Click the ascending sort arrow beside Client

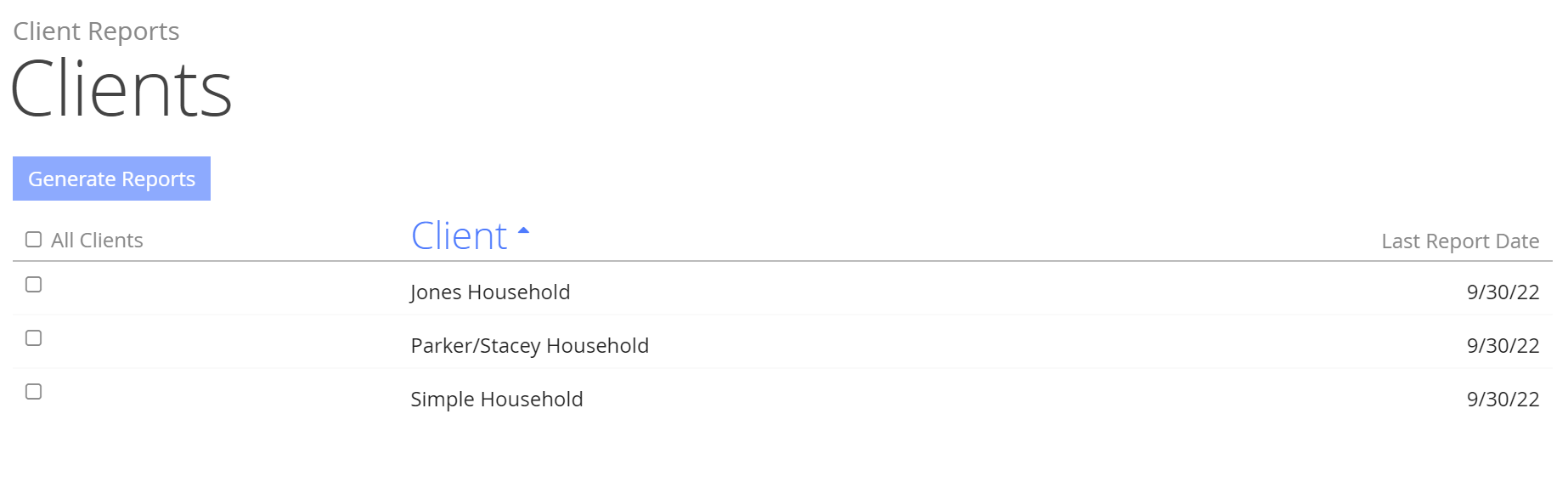[523, 230]
